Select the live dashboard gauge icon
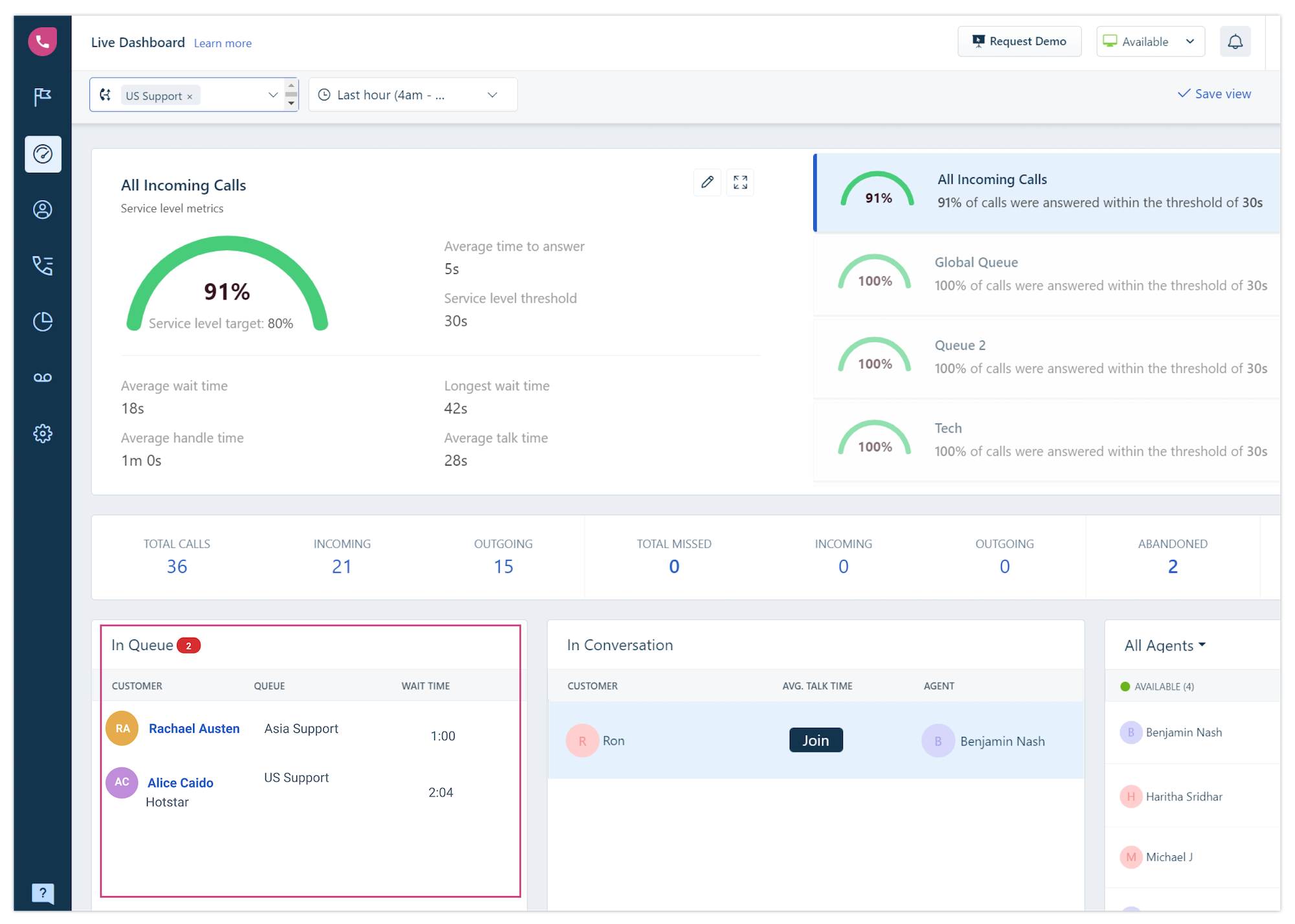Image resolution: width=1295 pixels, height=924 pixels. [x=43, y=154]
